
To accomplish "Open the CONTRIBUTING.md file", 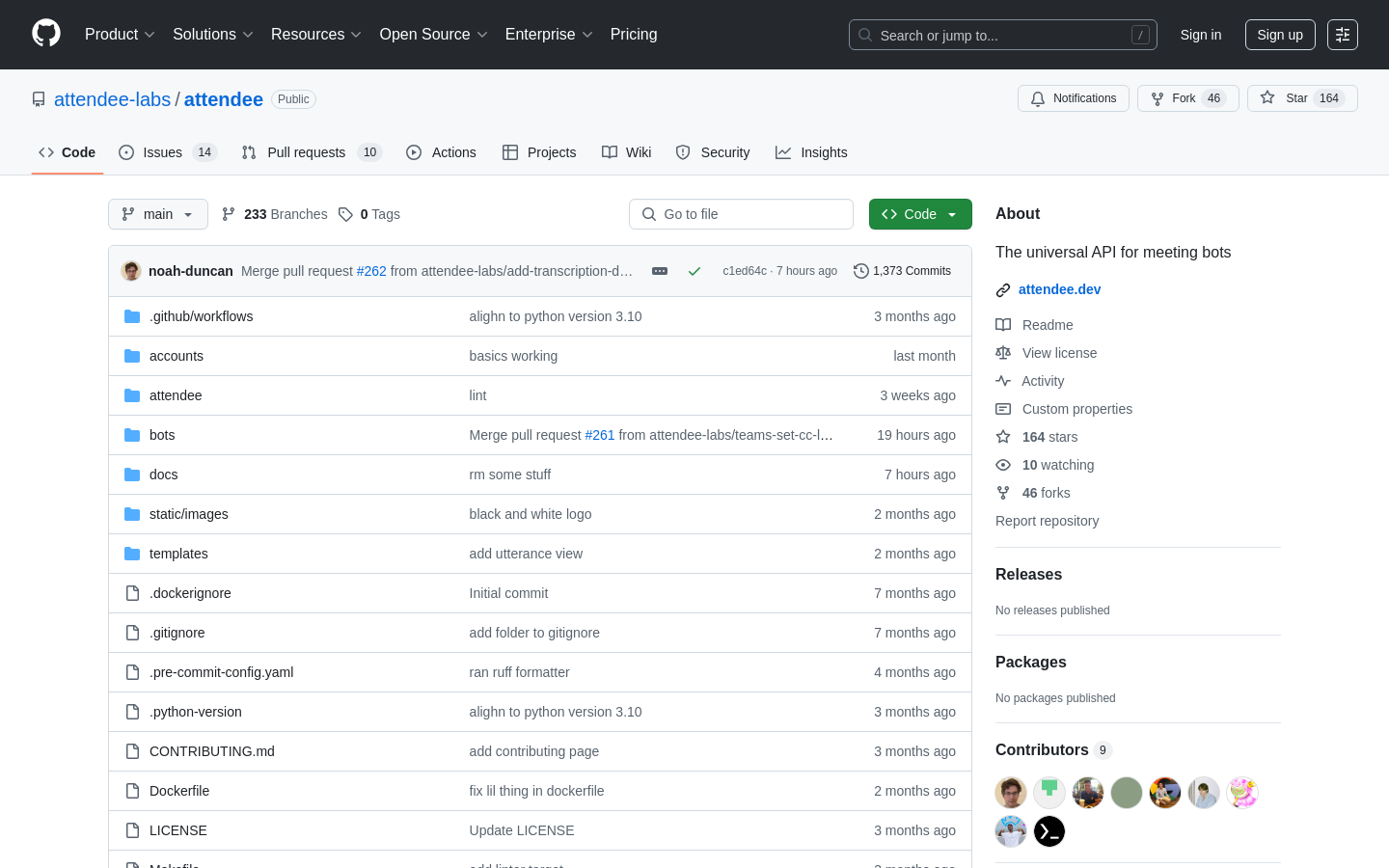I will (x=212, y=751).
